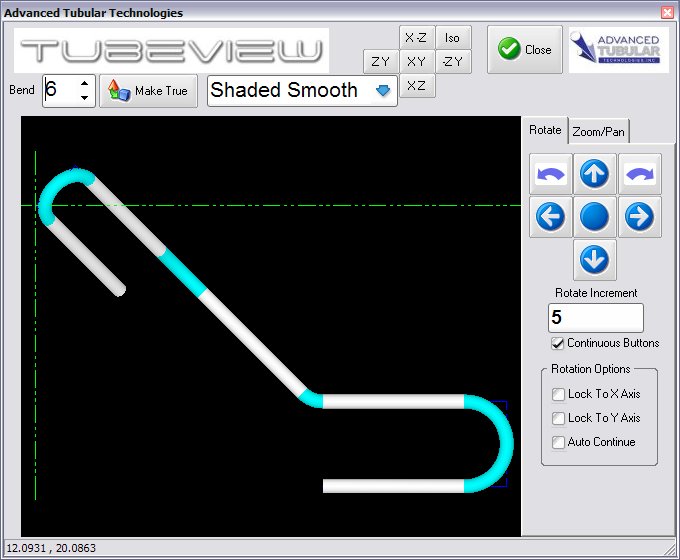
Task: Enable Lock To X Axis option
Action: [559, 394]
